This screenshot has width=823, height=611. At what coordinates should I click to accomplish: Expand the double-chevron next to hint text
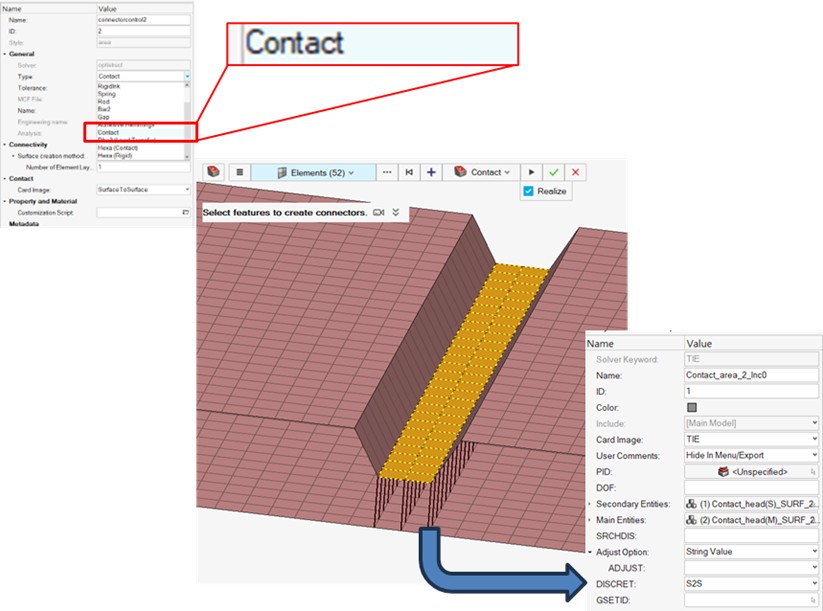click(396, 213)
